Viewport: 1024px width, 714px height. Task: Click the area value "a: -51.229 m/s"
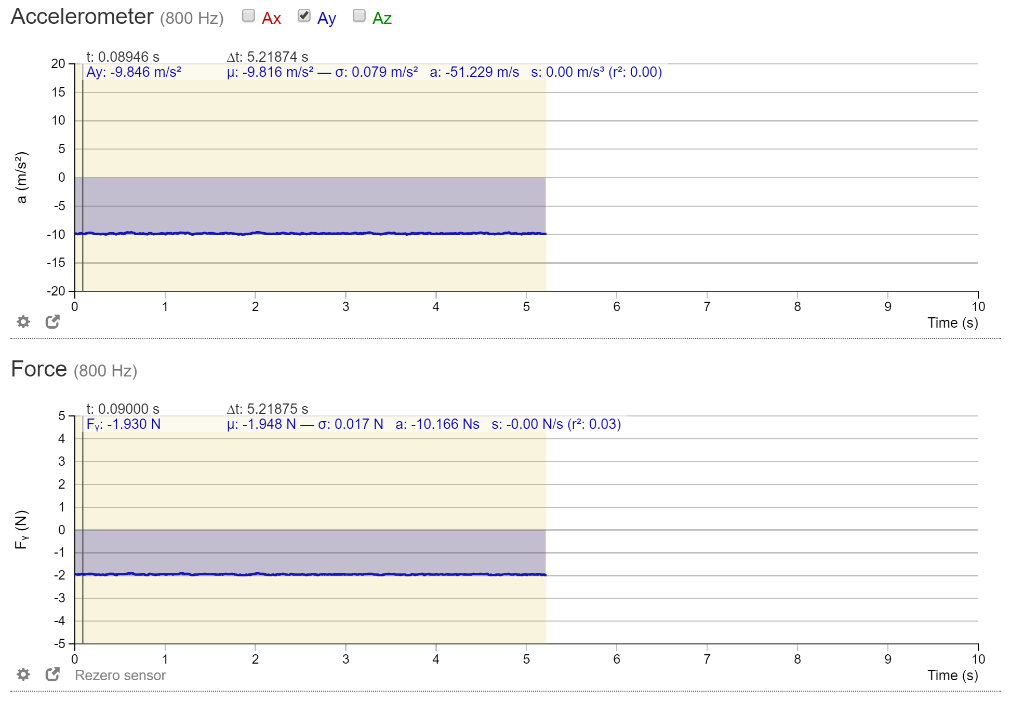[x=475, y=73]
